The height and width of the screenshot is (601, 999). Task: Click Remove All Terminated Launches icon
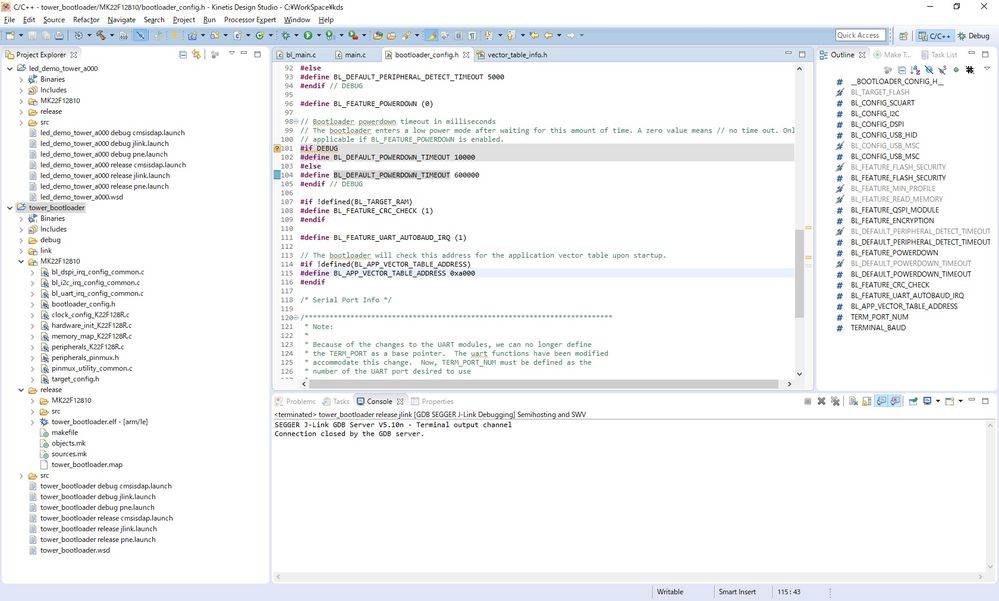(x=835, y=401)
